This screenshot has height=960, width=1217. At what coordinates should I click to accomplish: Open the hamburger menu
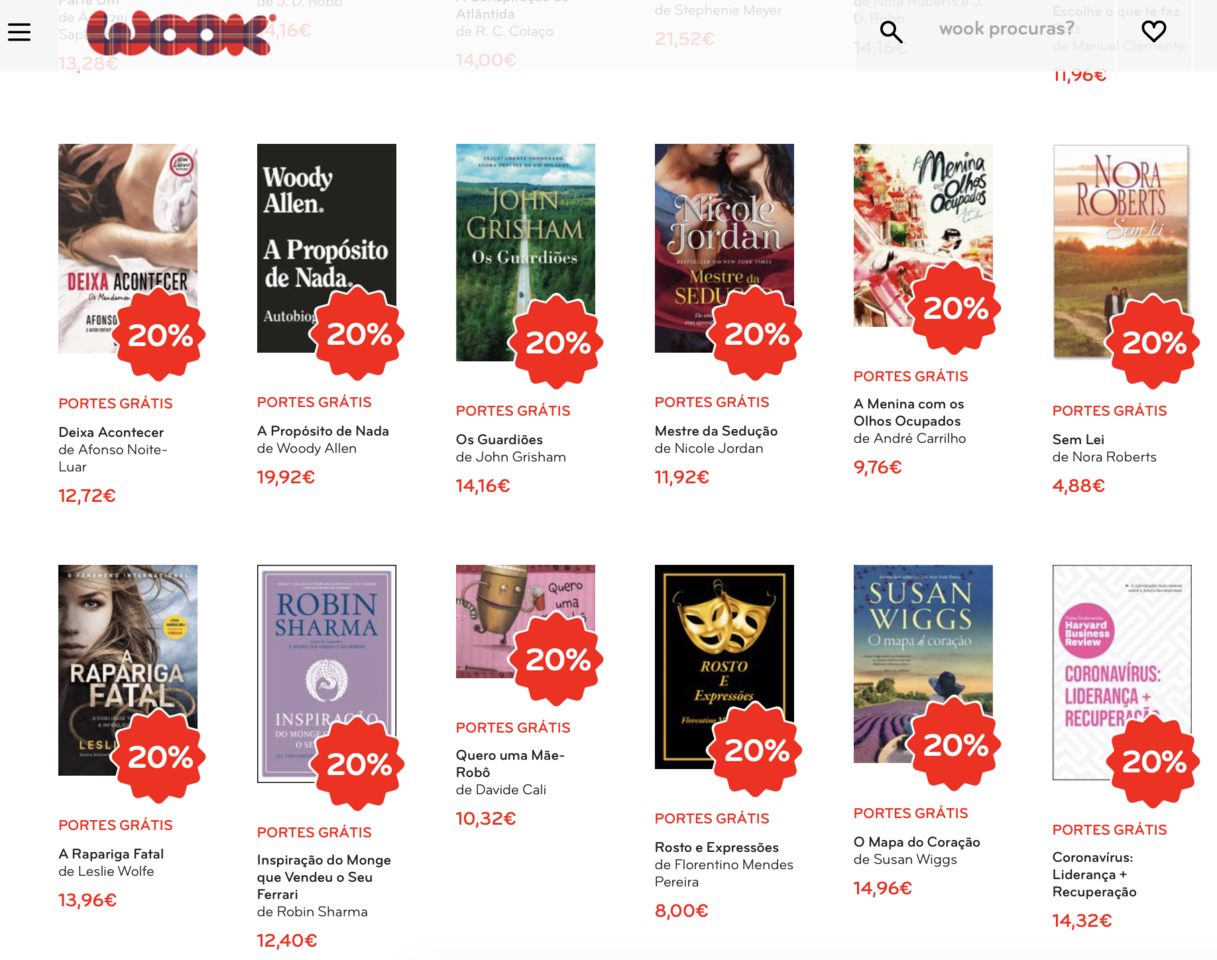19,32
